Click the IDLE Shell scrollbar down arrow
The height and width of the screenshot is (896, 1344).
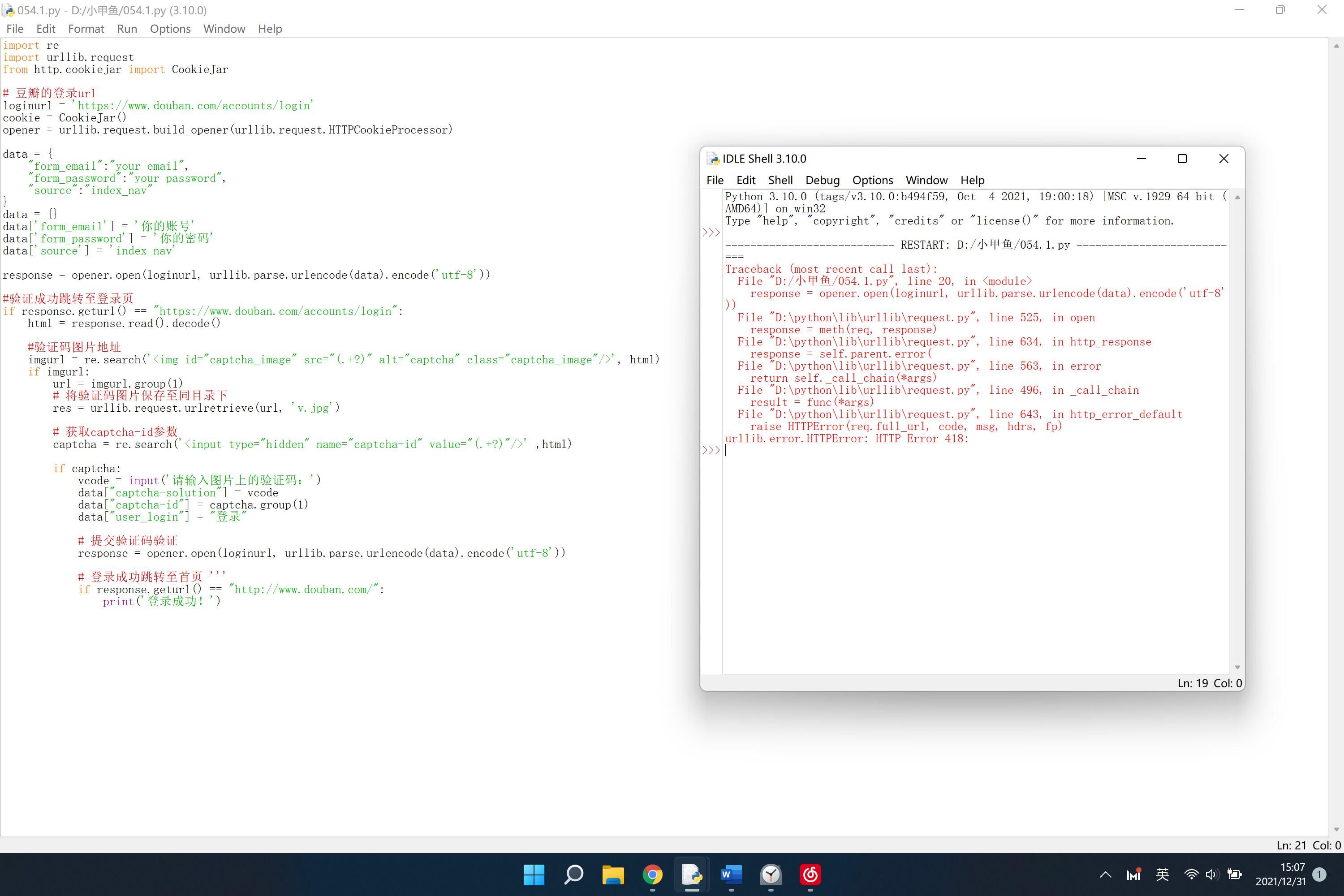tap(1237, 667)
